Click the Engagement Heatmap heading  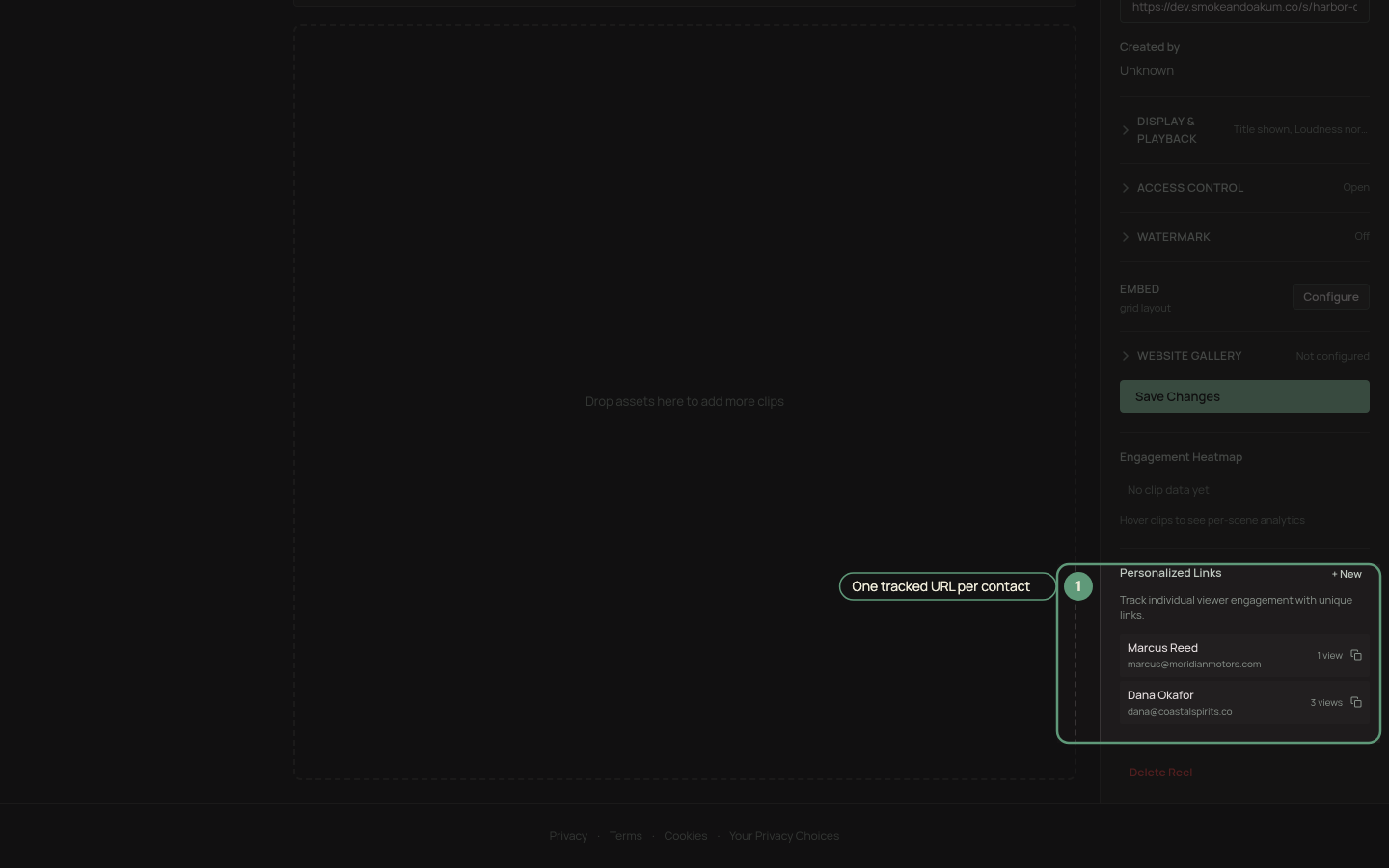pos(1181,457)
